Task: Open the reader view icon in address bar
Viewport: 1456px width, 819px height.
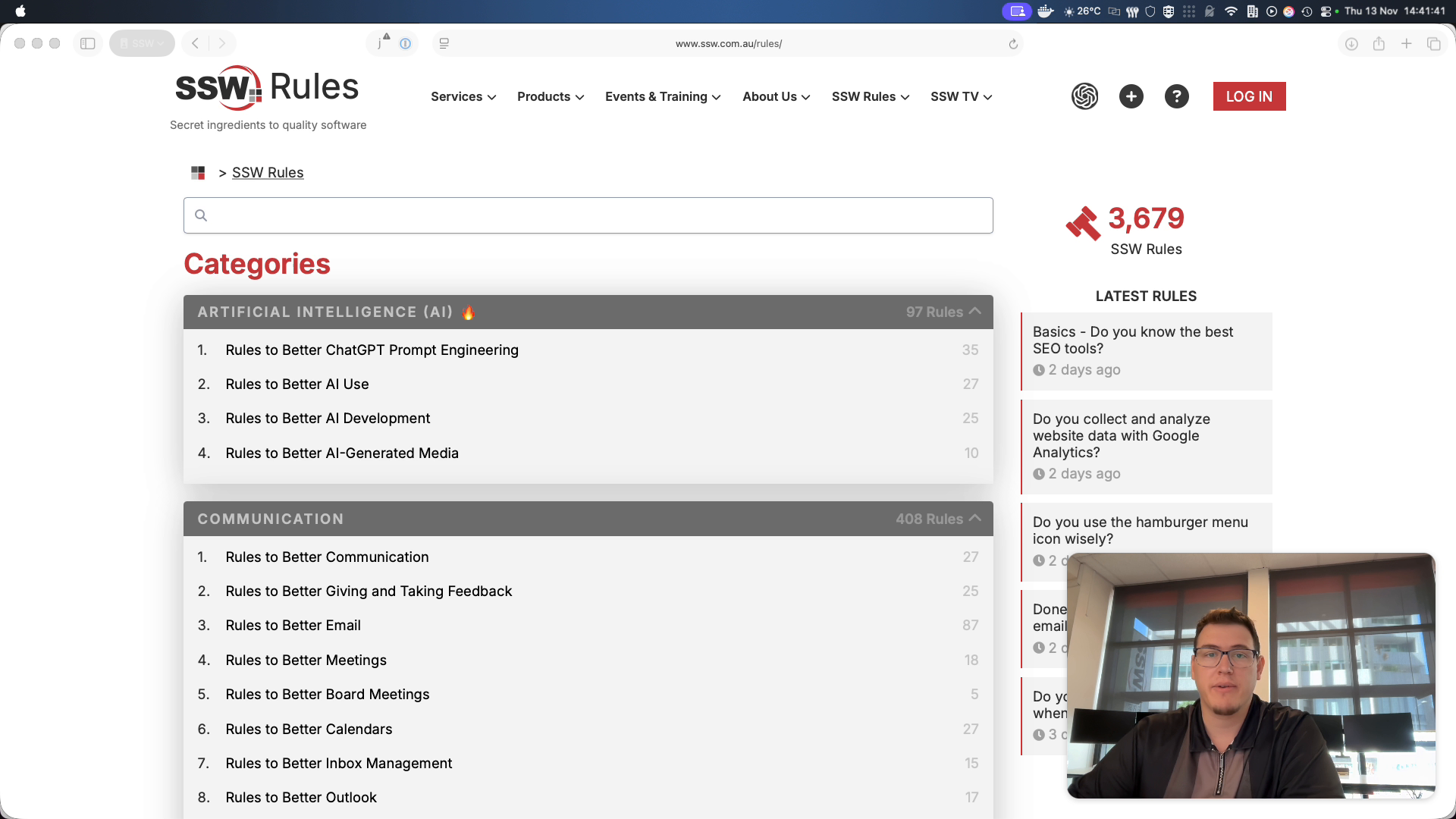Action: [444, 44]
